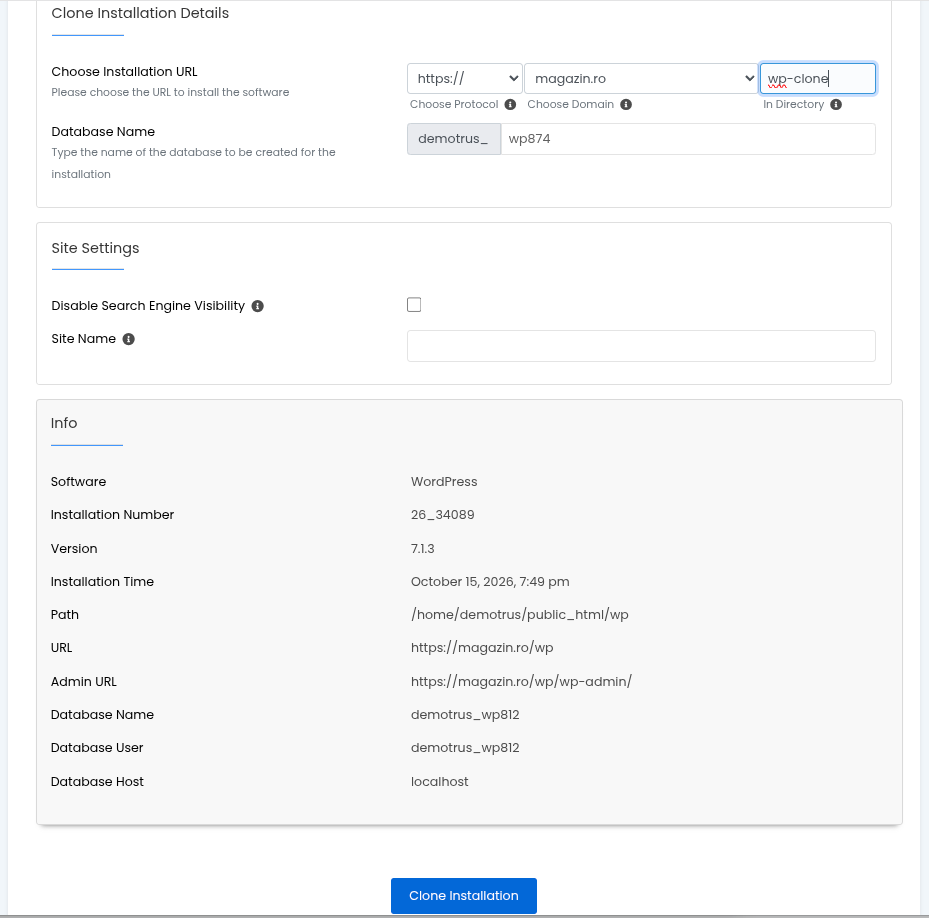
Task: Click the Info section heading
Action: click(64, 423)
